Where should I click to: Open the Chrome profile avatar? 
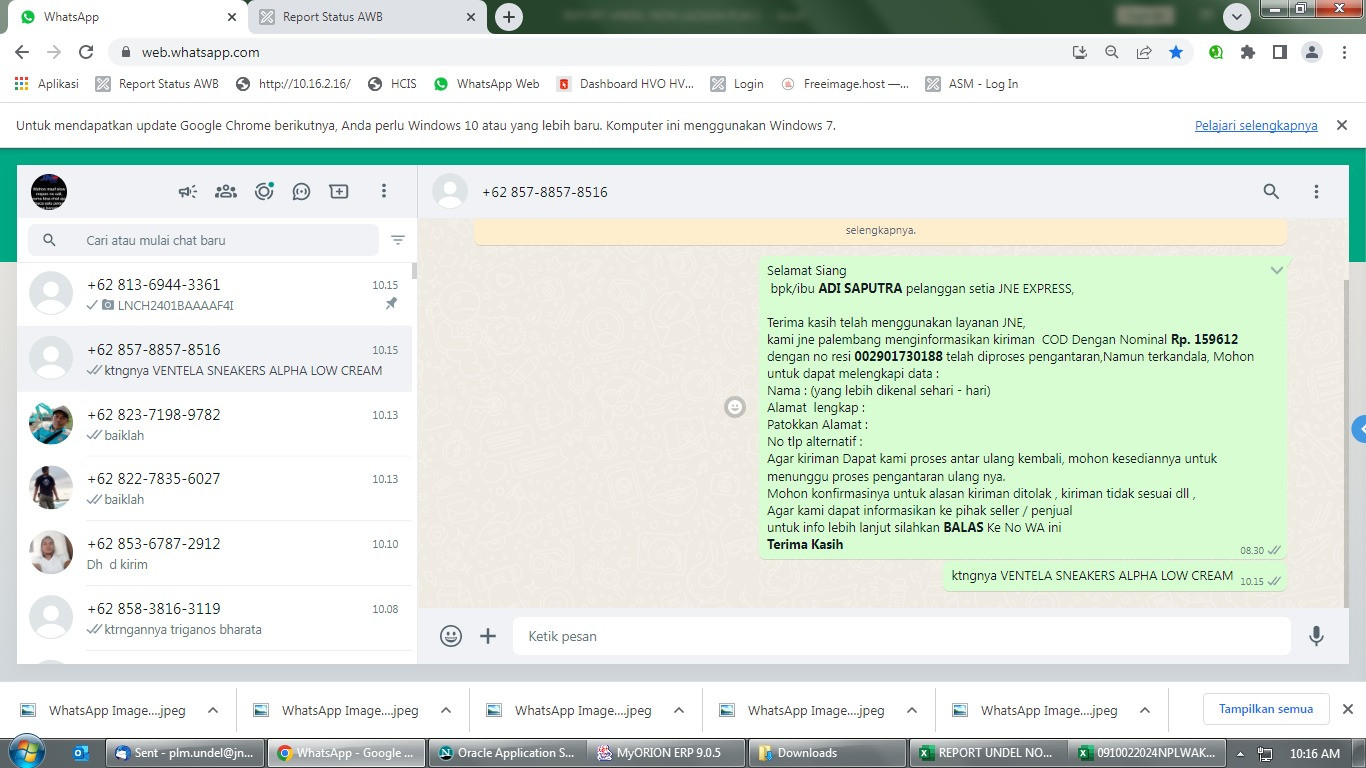click(1311, 52)
